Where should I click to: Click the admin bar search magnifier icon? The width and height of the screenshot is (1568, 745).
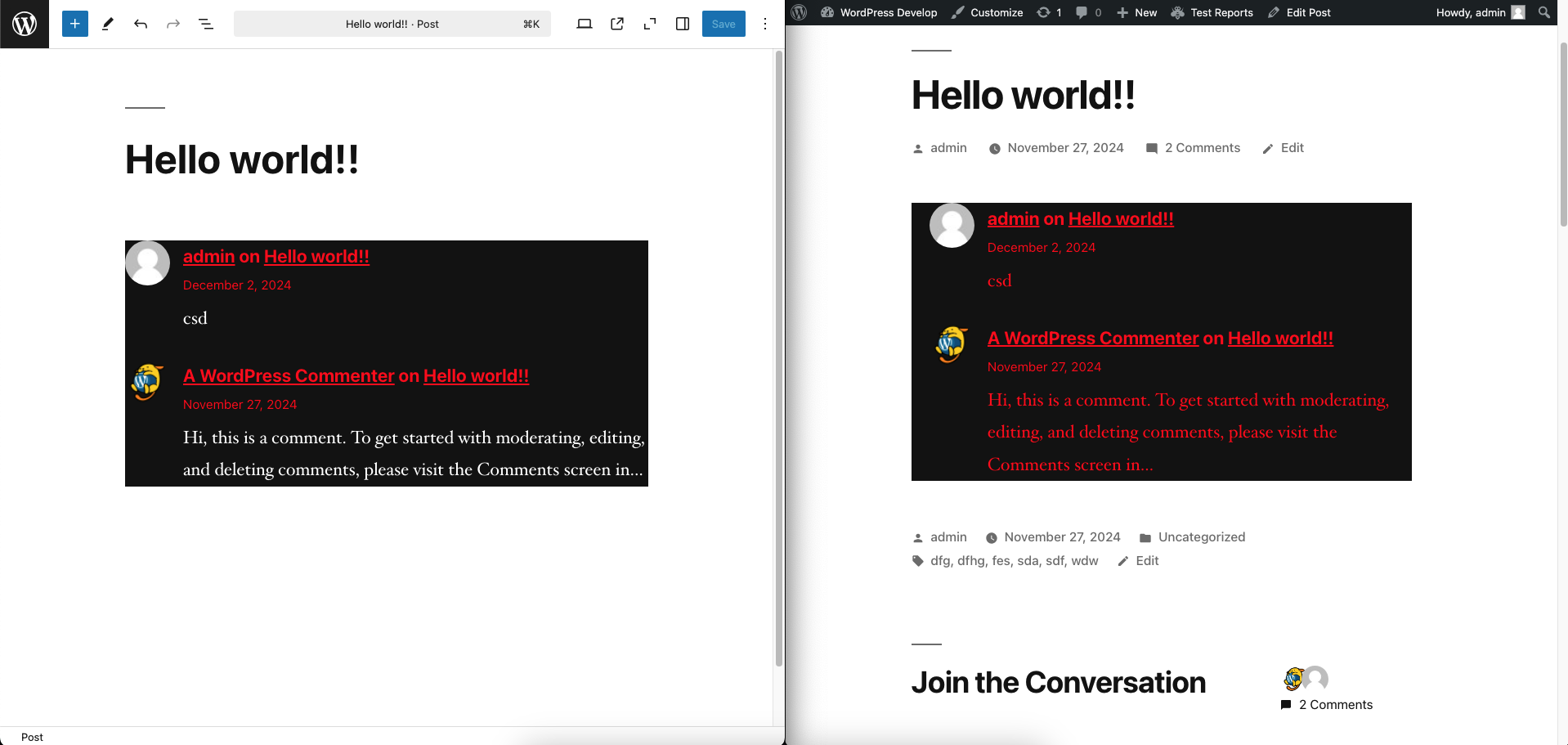point(1543,12)
